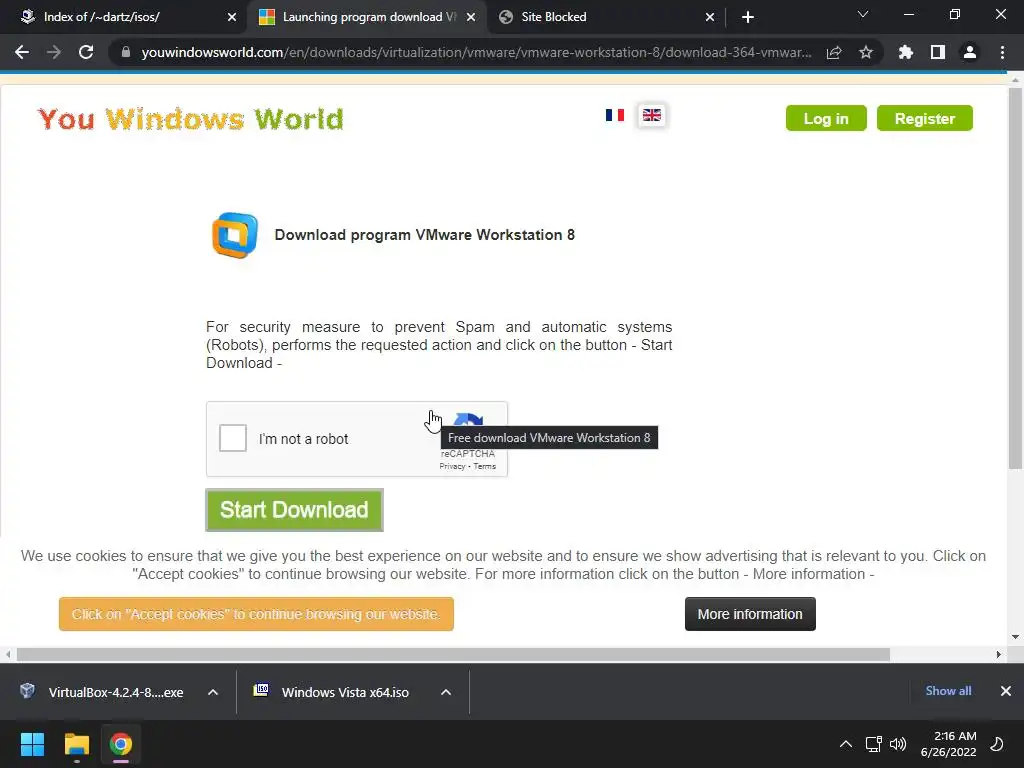Switch to Index of /~dartz/isos/ tab
Viewport: 1024px width, 768px height.
[122, 17]
